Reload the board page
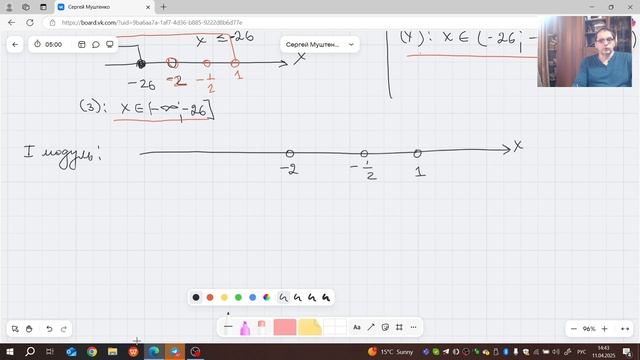Image resolution: width=640 pixels, height=360 pixels. pos(30,22)
